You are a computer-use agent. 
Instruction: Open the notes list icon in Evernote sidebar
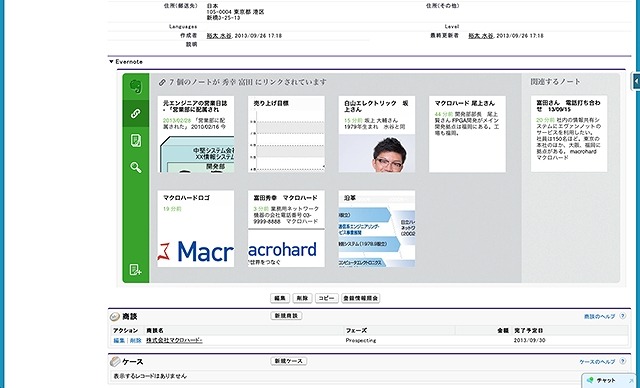[x=136, y=141]
